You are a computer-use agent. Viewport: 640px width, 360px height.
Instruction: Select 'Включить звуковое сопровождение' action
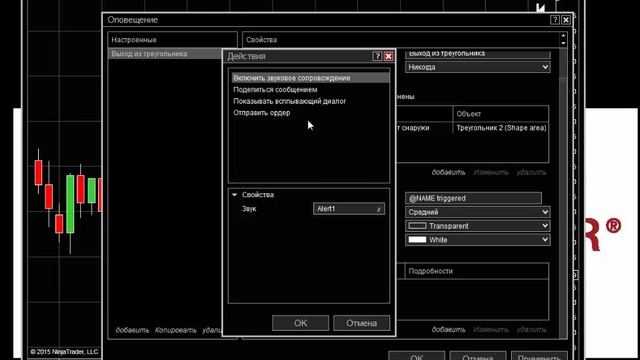[310, 78]
